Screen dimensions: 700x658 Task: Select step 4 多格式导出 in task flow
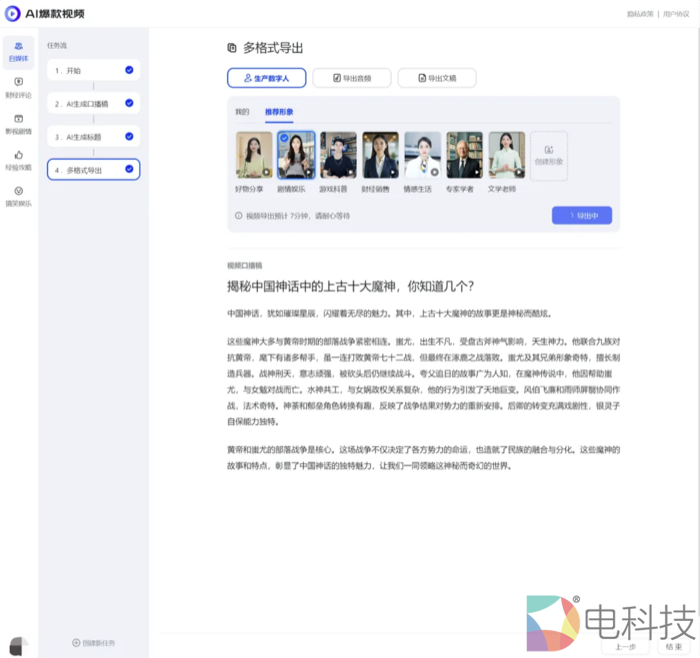coord(92,170)
